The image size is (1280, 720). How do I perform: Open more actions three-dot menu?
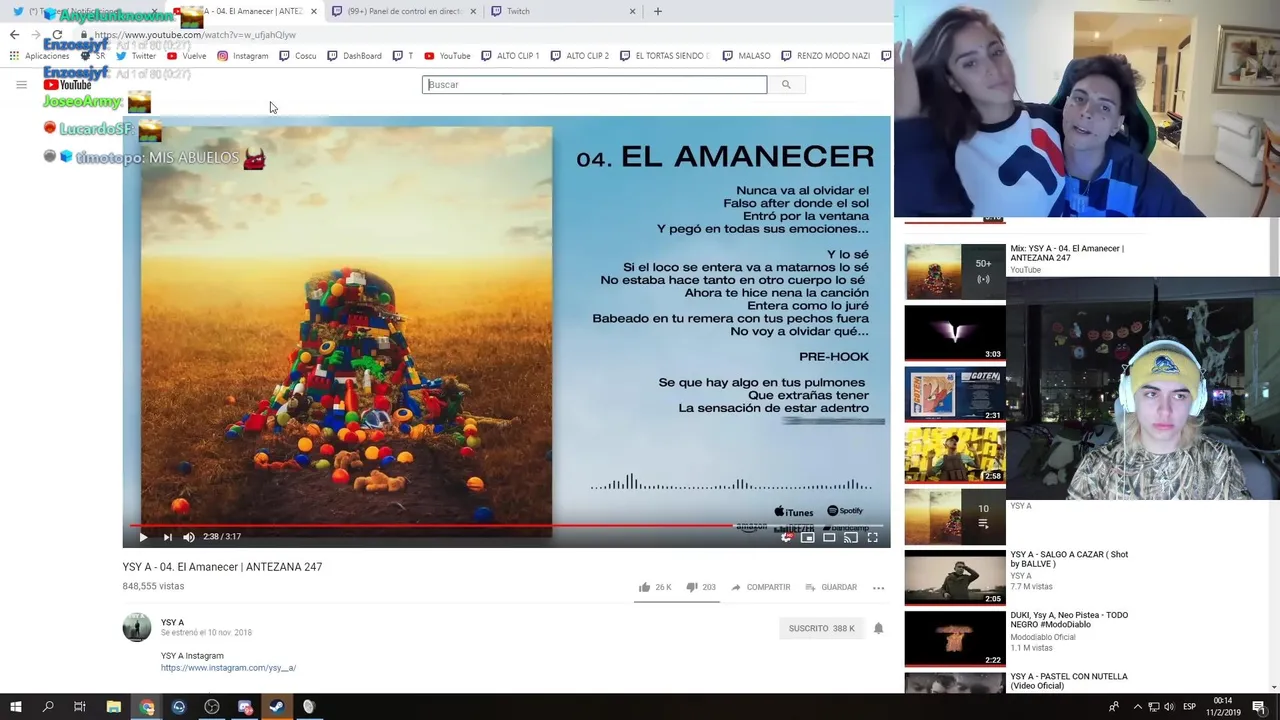point(878,587)
